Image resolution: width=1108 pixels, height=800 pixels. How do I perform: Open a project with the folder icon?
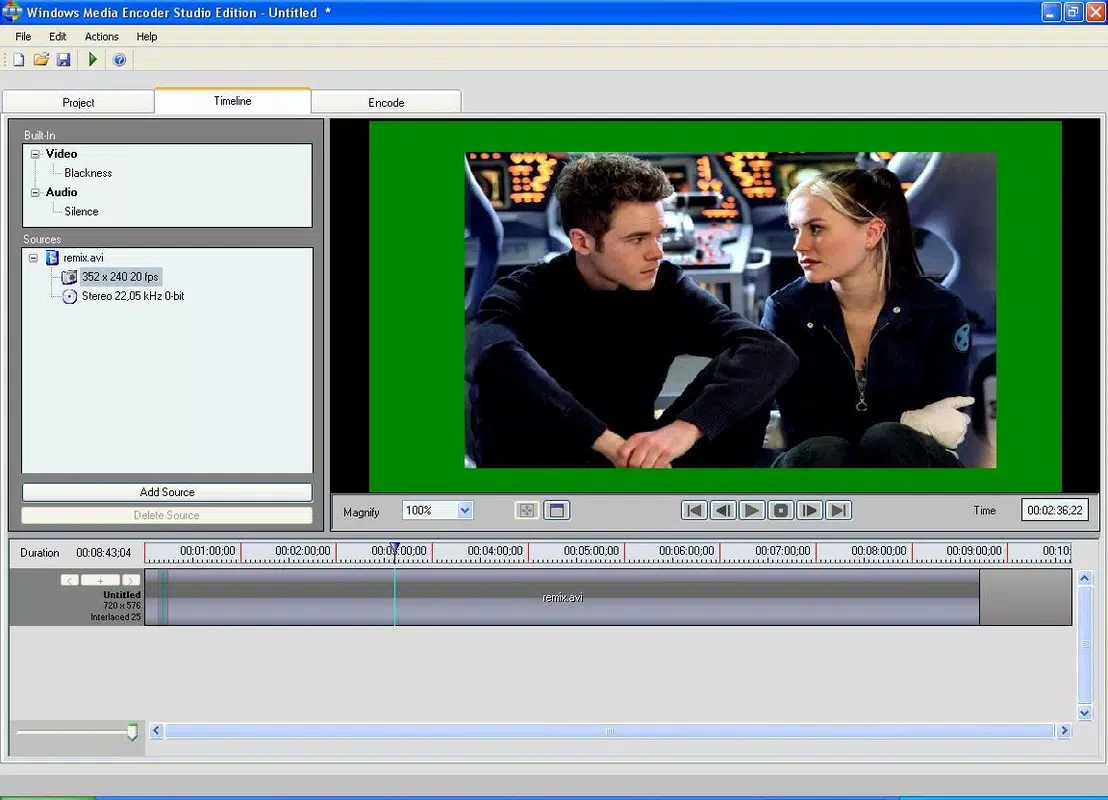click(41, 59)
